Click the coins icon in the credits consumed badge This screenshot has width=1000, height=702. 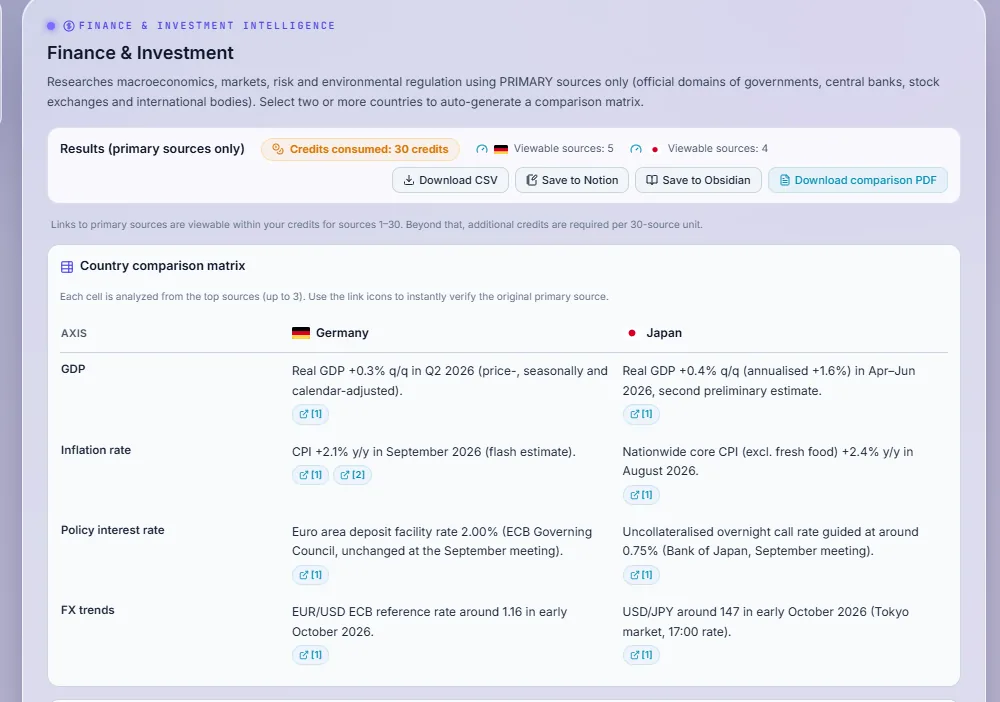tap(277, 149)
